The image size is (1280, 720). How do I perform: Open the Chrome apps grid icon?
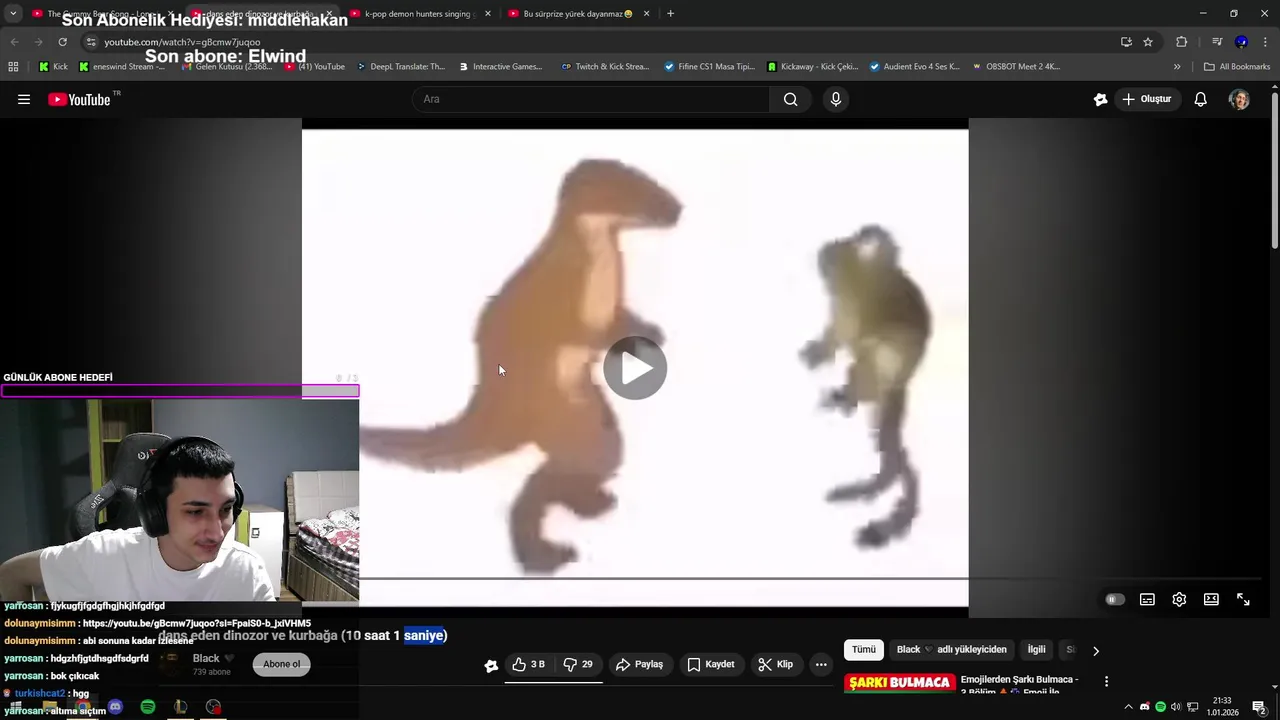[x=13, y=67]
